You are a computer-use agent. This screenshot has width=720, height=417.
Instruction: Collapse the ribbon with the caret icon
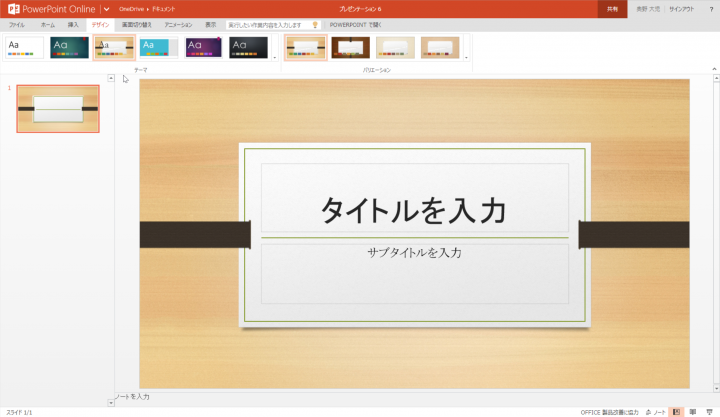[x=714, y=69]
